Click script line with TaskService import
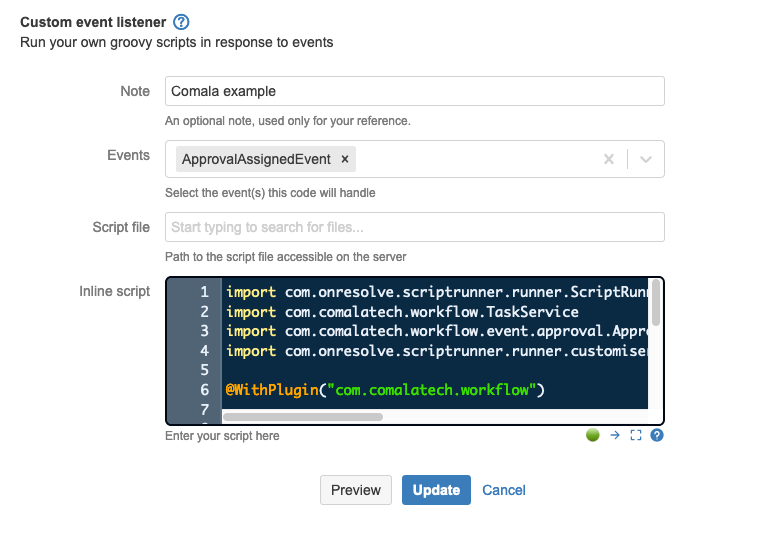770x544 pixels. [402, 312]
